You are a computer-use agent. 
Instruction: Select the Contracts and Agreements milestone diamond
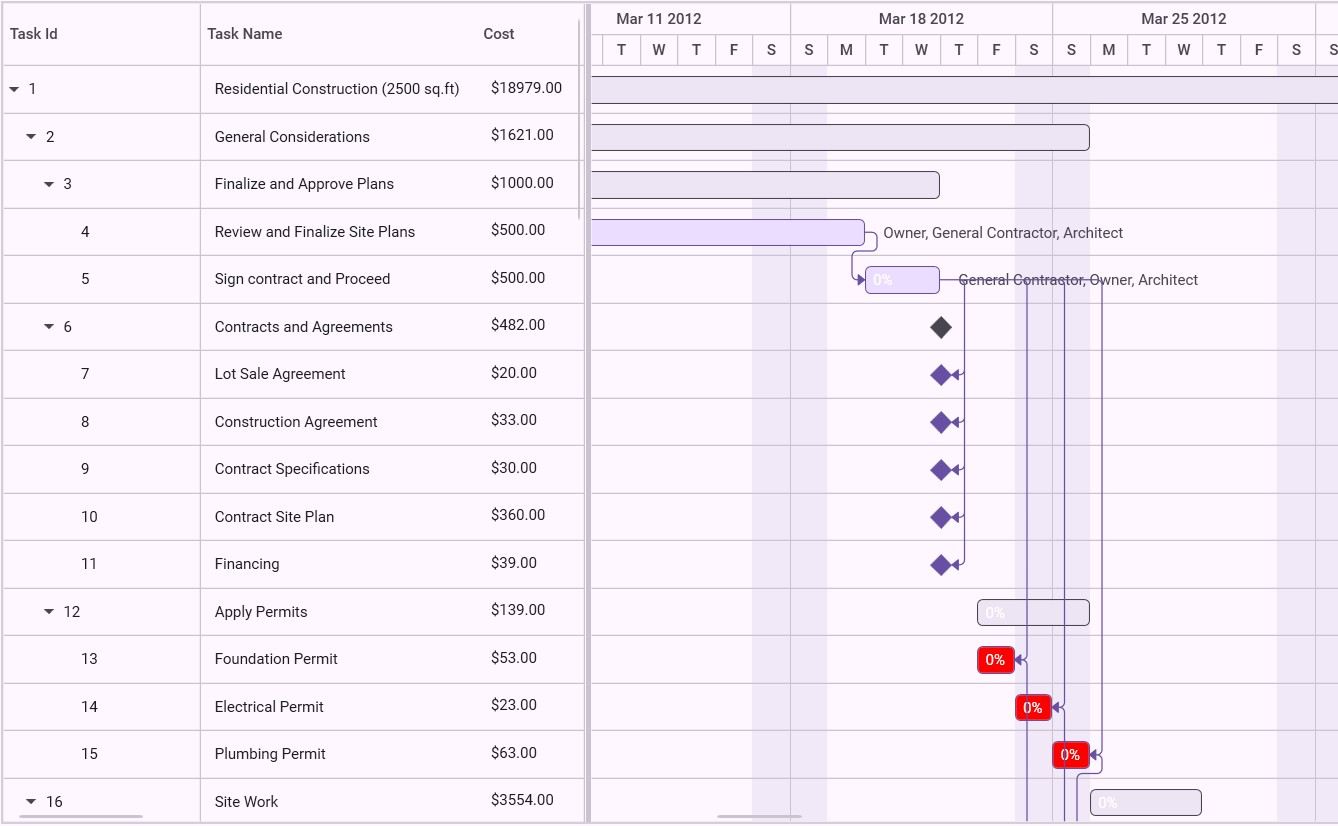pos(940,327)
